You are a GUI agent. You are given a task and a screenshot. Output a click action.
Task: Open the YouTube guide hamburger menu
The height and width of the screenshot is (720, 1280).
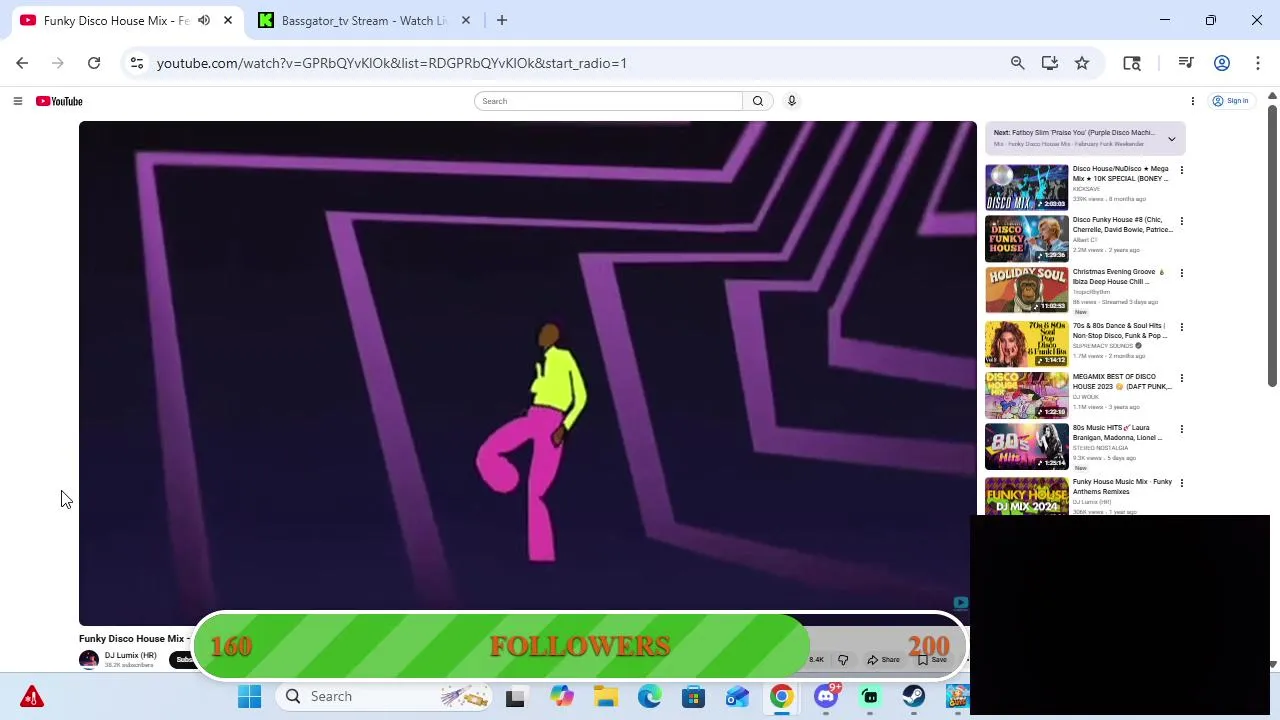pyautogui.click(x=17, y=101)
